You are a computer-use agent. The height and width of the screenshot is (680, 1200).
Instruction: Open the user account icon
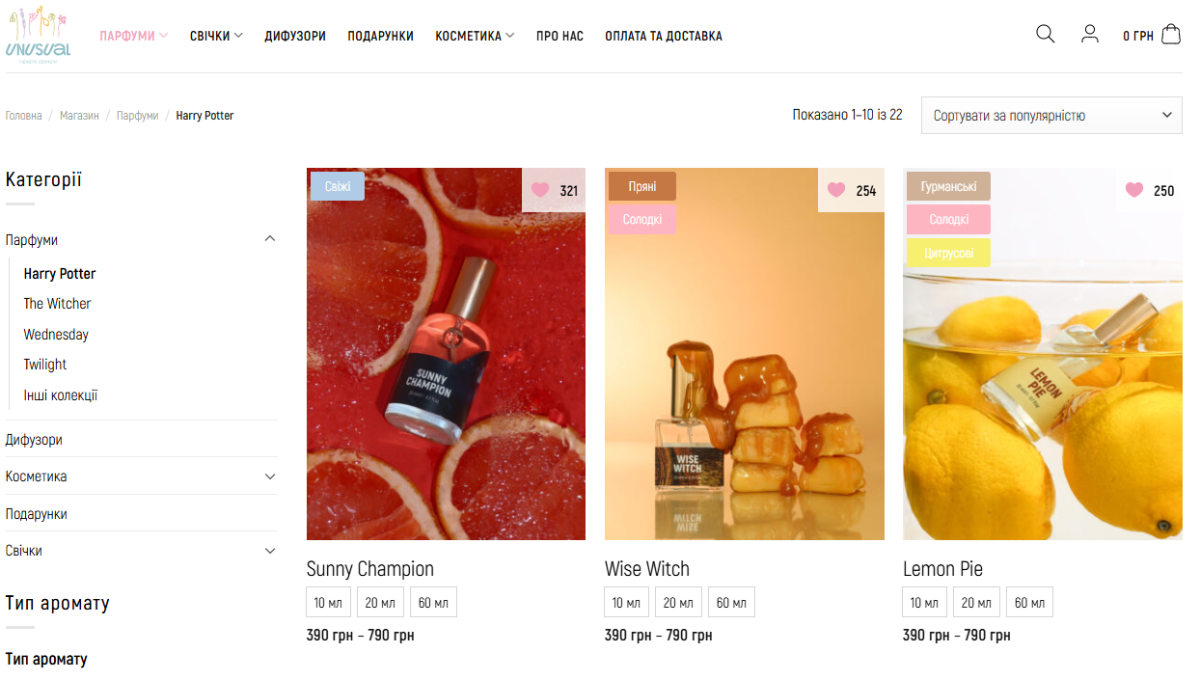(x=1090, y=34)
